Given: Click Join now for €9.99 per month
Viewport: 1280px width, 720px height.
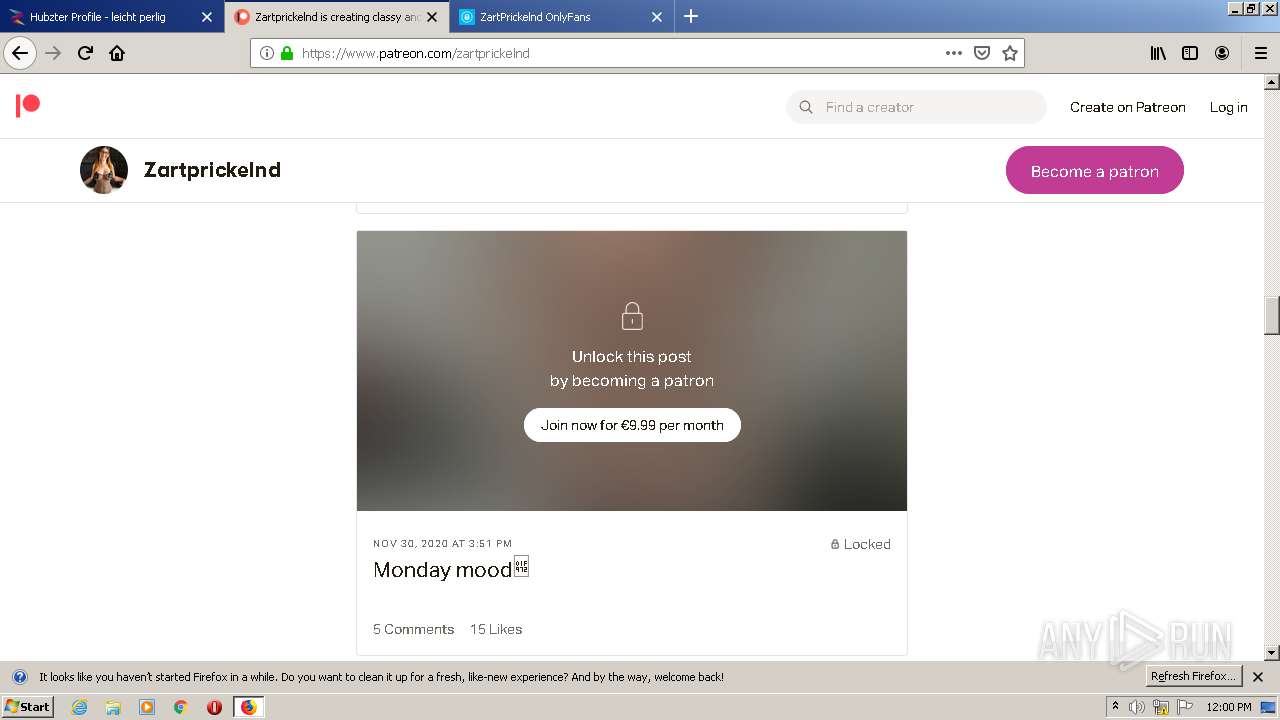Looking at the screenshot, I should coord(632,425).
